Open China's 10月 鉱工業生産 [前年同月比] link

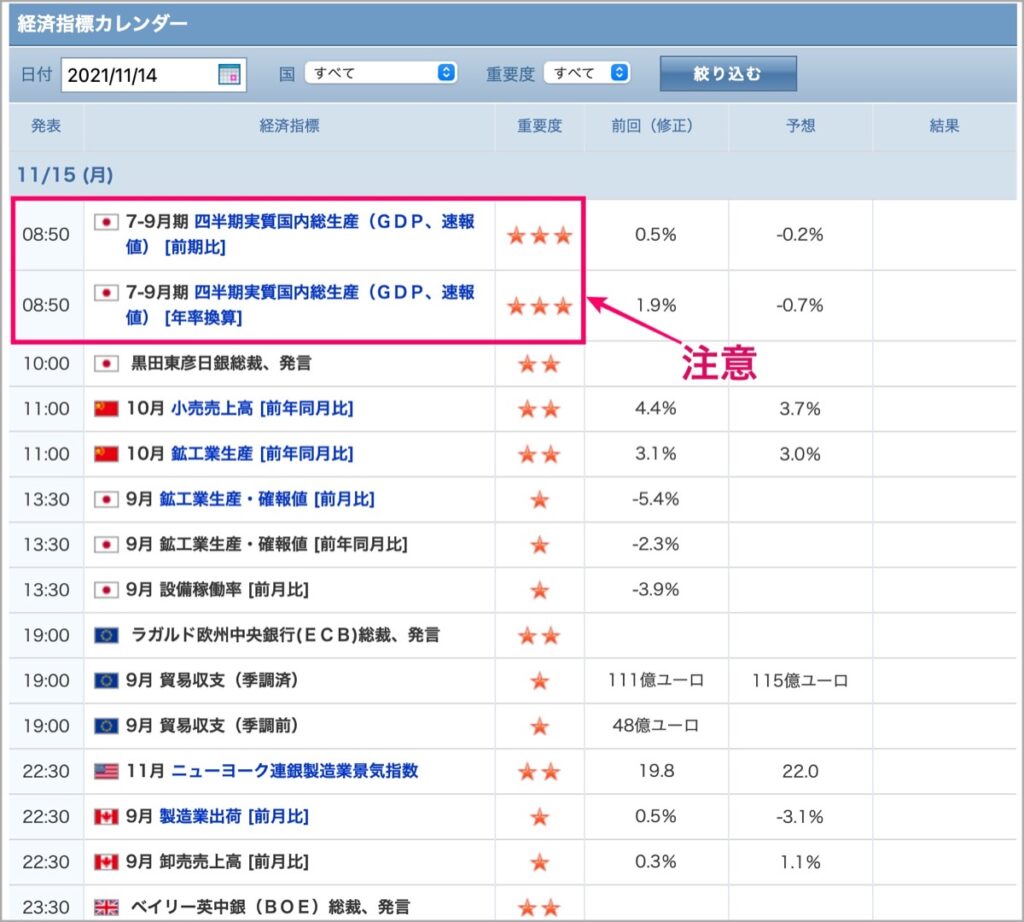point(262,453)
